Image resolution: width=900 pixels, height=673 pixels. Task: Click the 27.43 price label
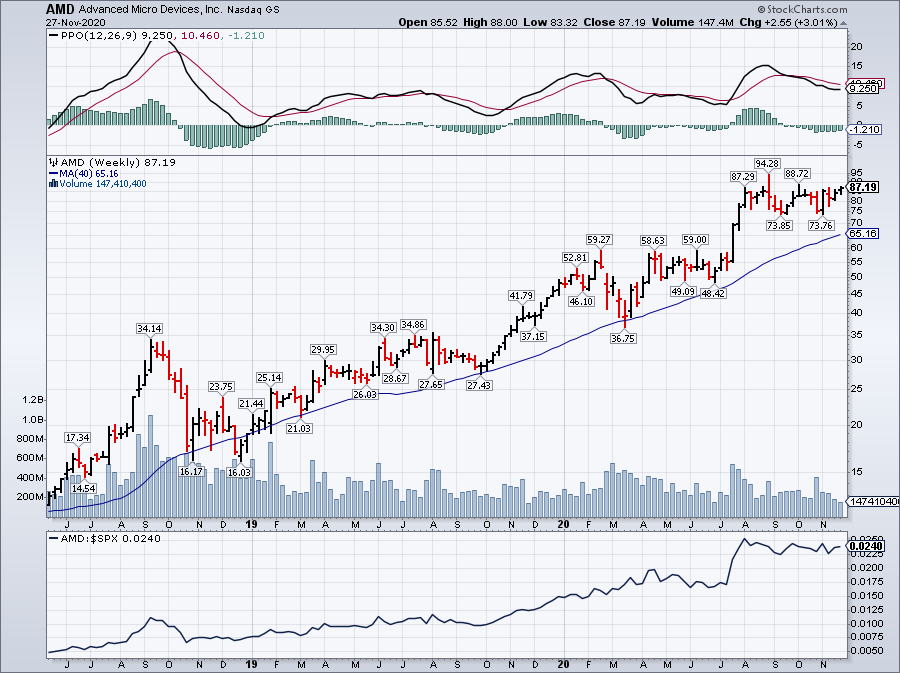(479, 386)
